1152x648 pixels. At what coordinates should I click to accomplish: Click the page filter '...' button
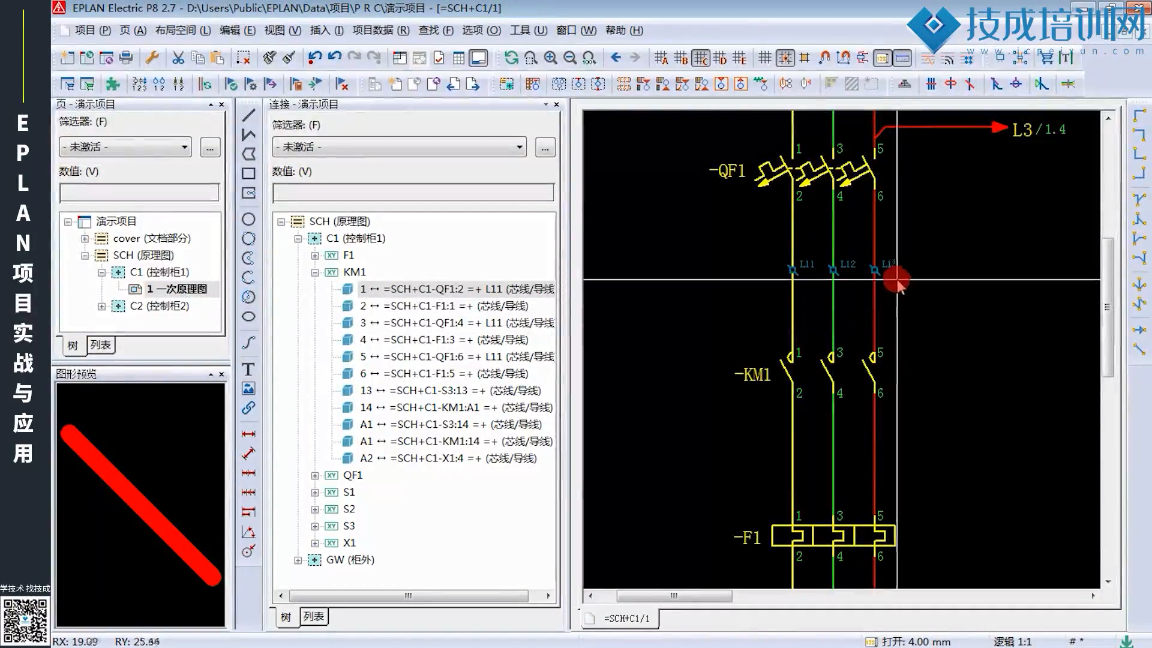210,148
